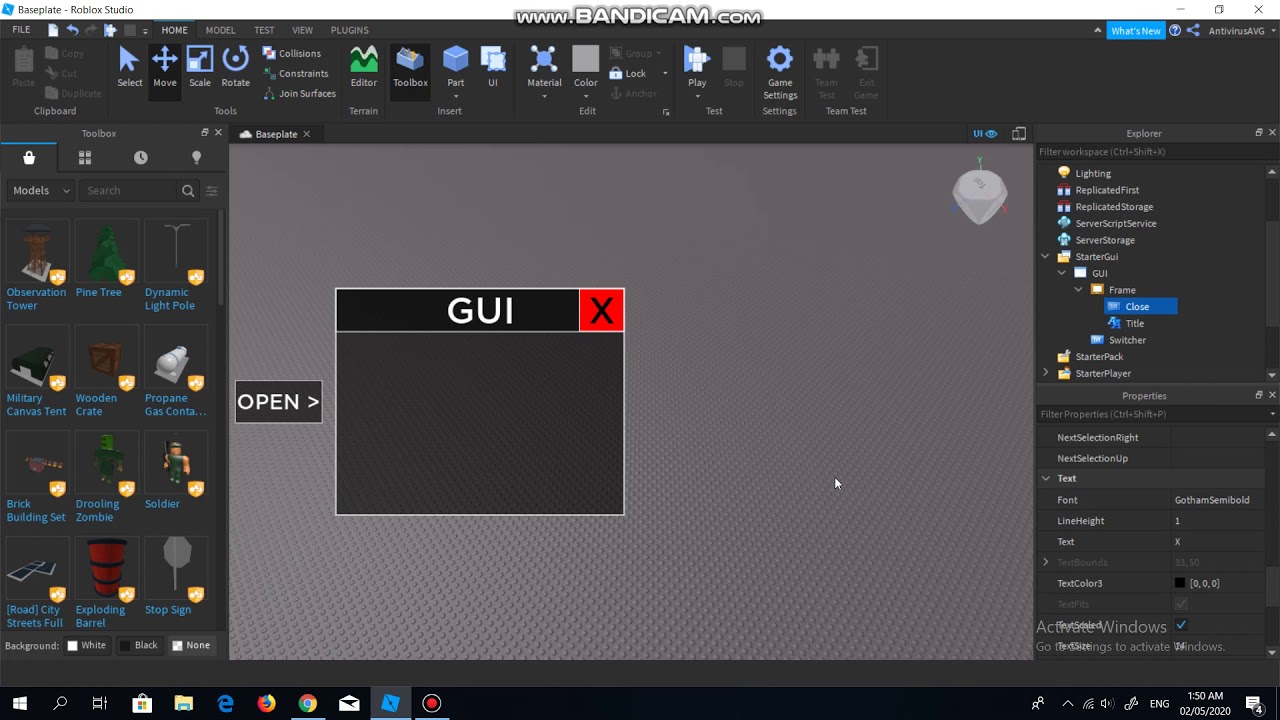Click the What's New button
1280x720 pixels.
pyautogui.click(x=1136, y=31)
